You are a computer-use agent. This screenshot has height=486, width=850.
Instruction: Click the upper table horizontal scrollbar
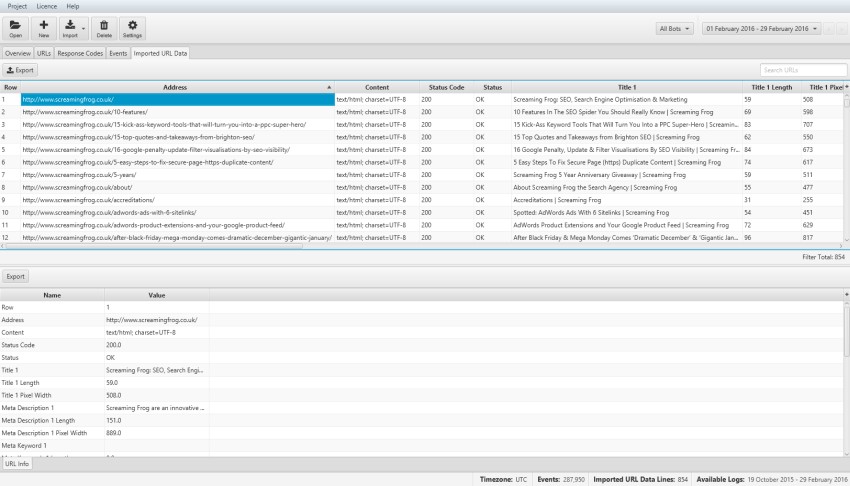[153, 245]
